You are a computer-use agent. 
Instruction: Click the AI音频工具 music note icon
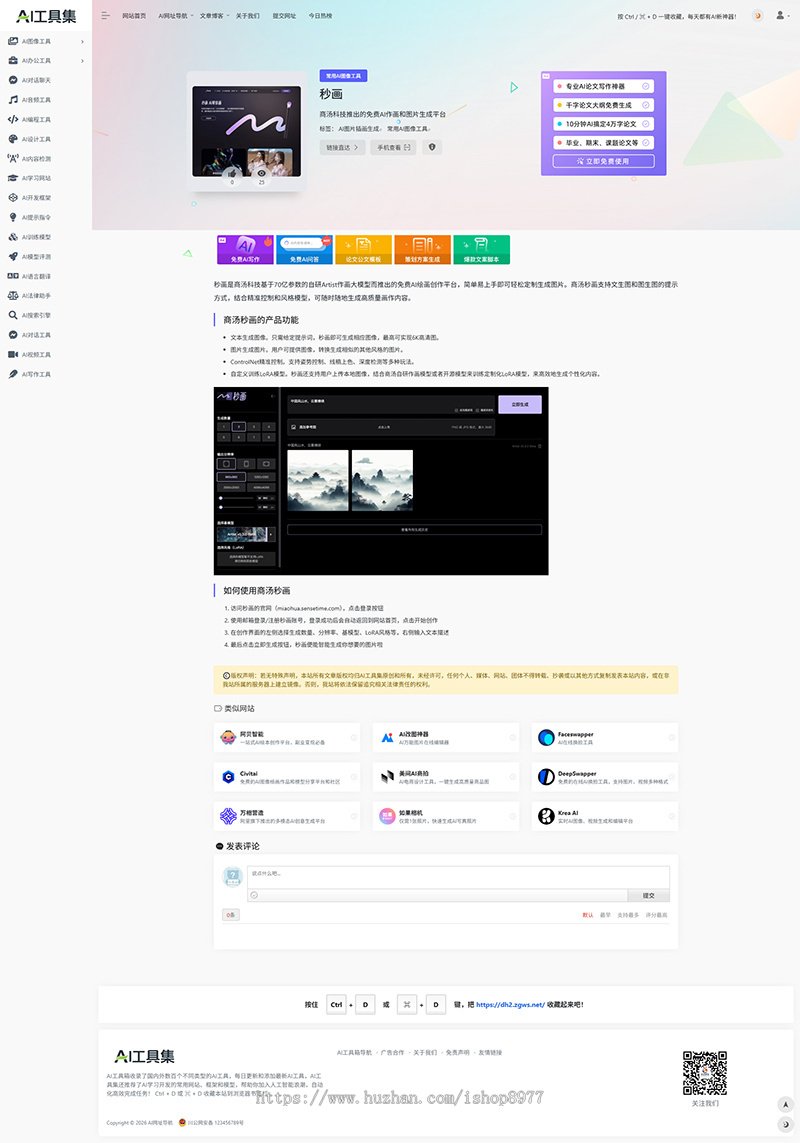[x=12, y=100]
